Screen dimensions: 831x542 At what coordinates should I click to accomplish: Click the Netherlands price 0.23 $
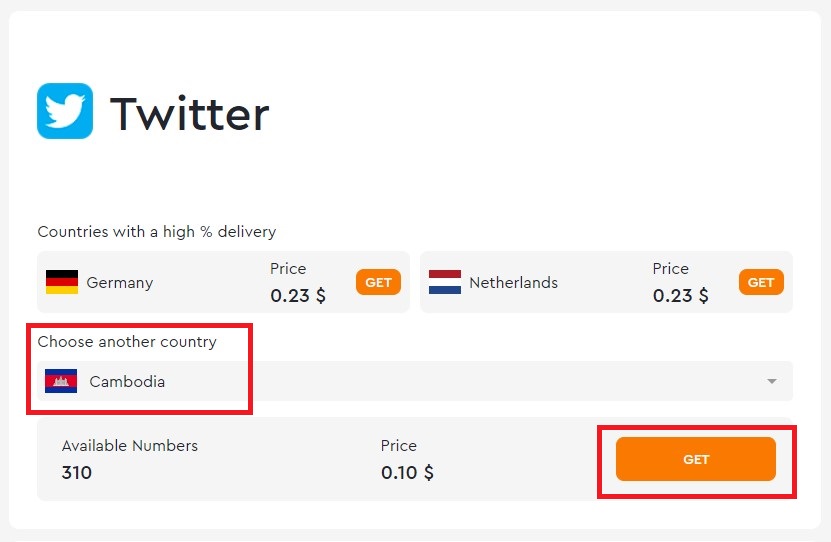(x=680, y=295)
